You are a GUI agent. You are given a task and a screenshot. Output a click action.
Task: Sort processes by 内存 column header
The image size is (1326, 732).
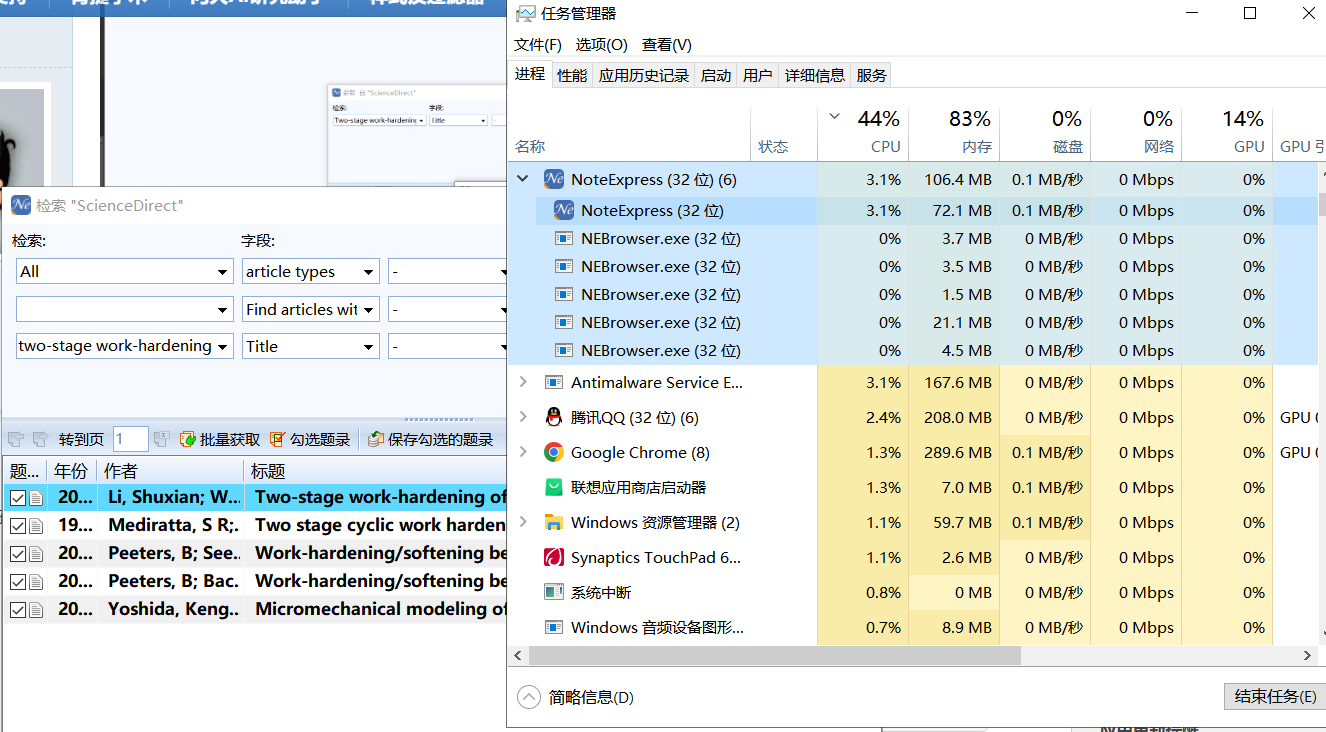(x=955, y=133)
